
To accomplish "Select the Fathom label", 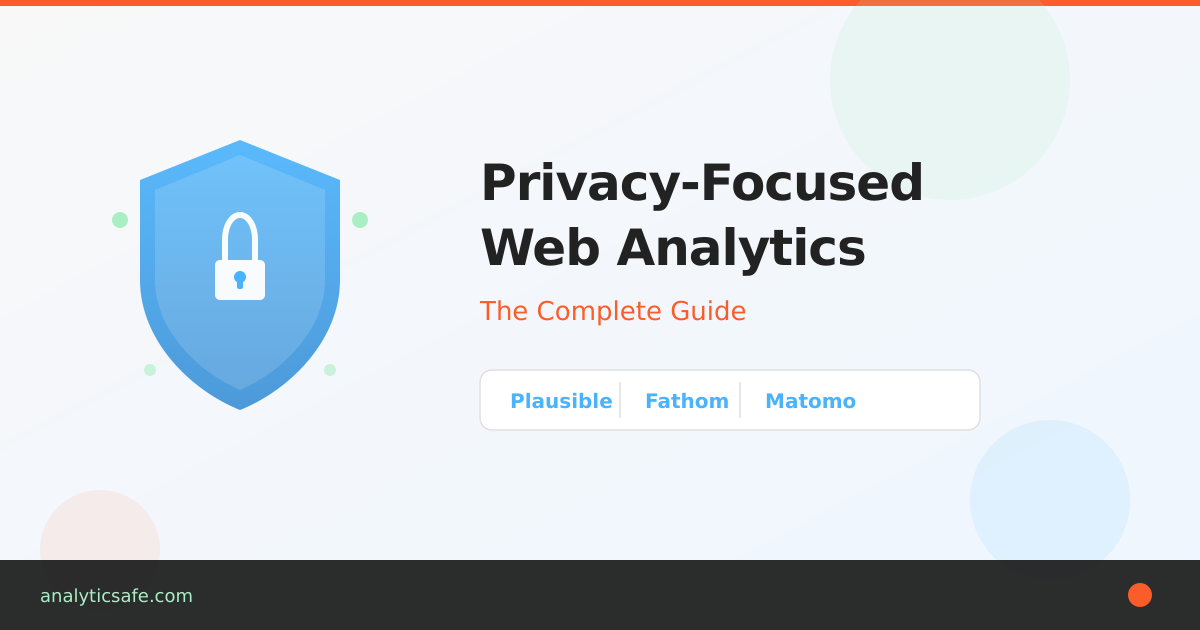I will pyautogui.click(x=687, y=401).
